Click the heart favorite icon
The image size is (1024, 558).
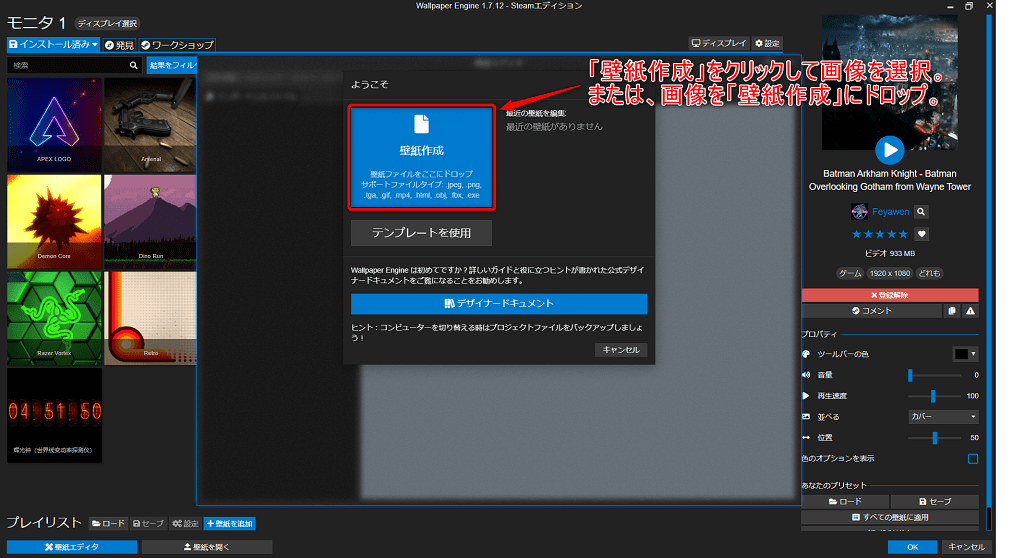[921, 234]
